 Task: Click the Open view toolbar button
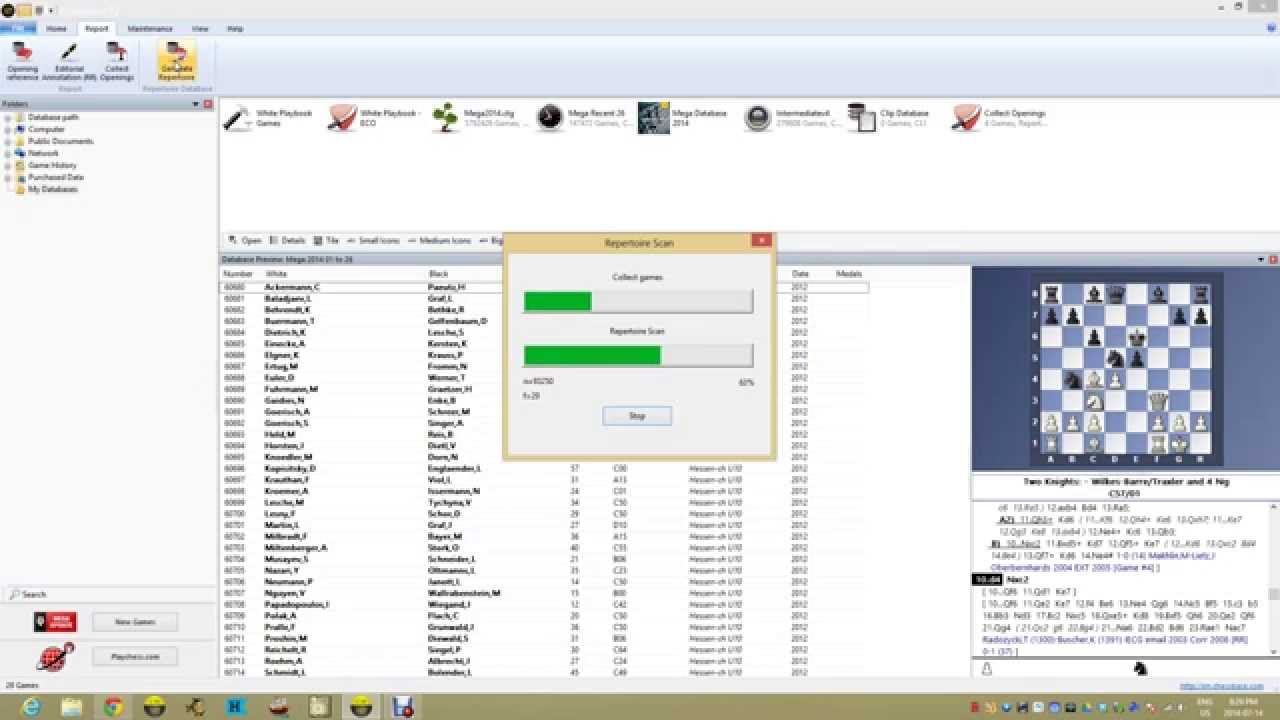245,241
